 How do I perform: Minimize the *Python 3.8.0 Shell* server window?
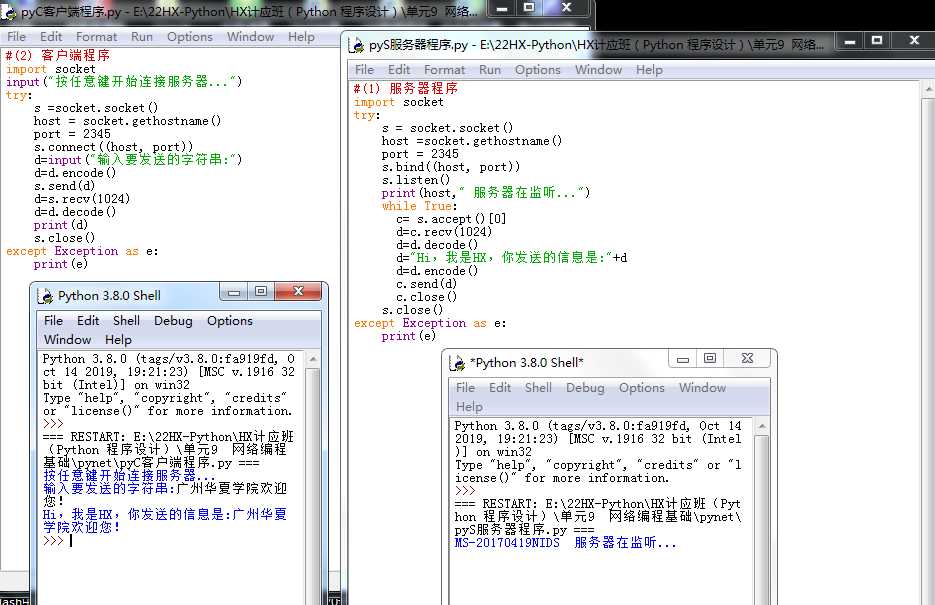681,359
